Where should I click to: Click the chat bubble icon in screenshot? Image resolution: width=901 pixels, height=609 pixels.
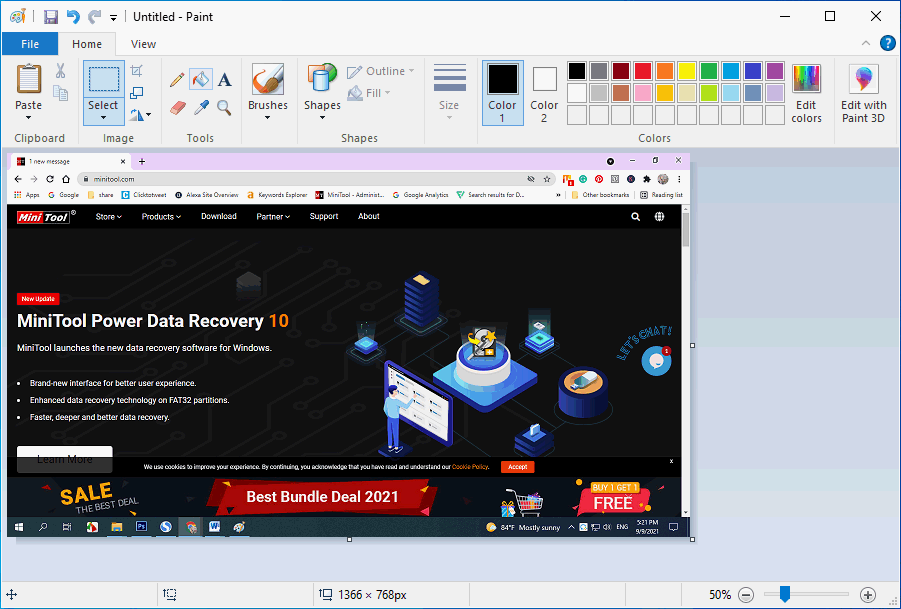[656, 361]
